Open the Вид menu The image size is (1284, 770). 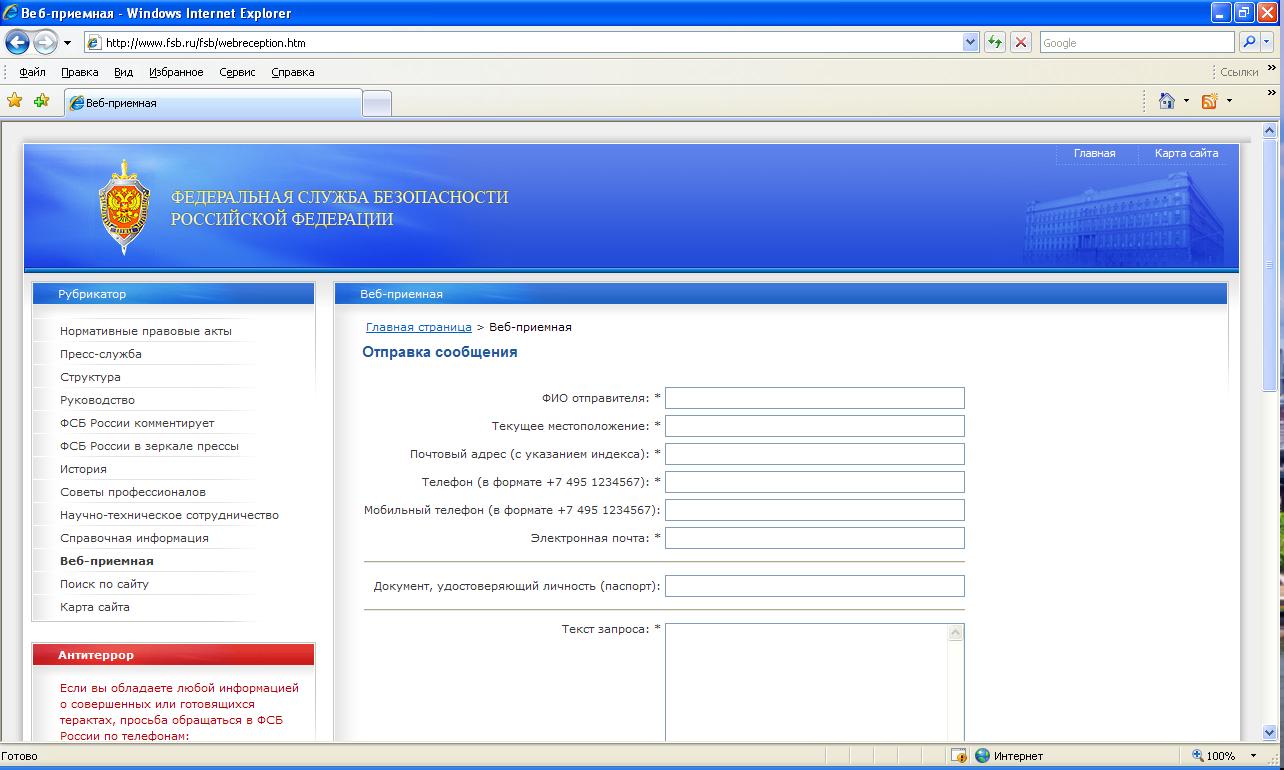[x=123, y=72]
